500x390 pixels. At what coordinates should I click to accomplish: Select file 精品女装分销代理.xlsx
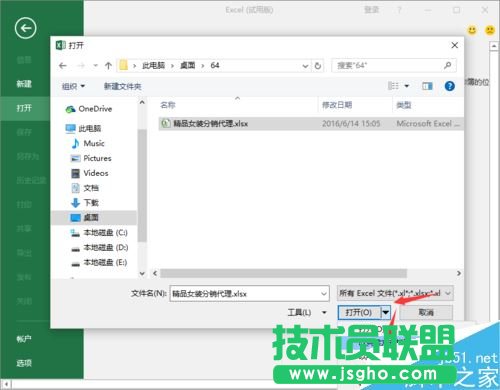pos(311,124)
